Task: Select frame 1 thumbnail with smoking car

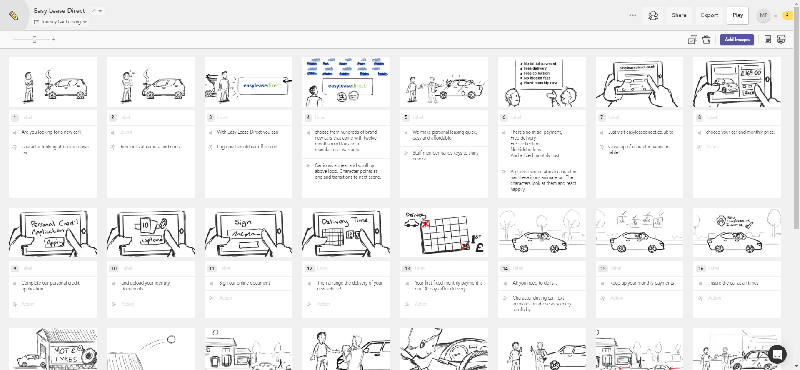Action: [x=53, y=82]
